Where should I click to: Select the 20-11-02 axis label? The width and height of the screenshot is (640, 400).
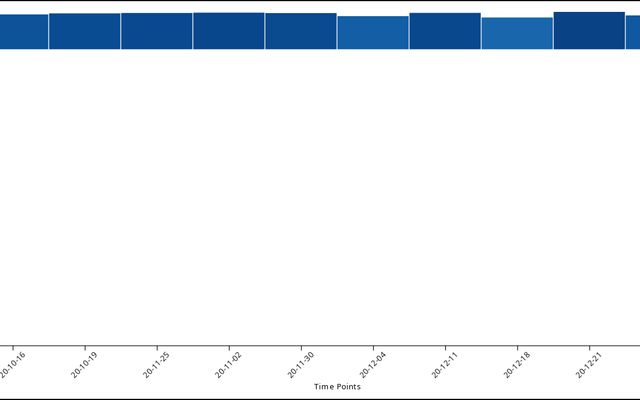click(x=230, y=363)
